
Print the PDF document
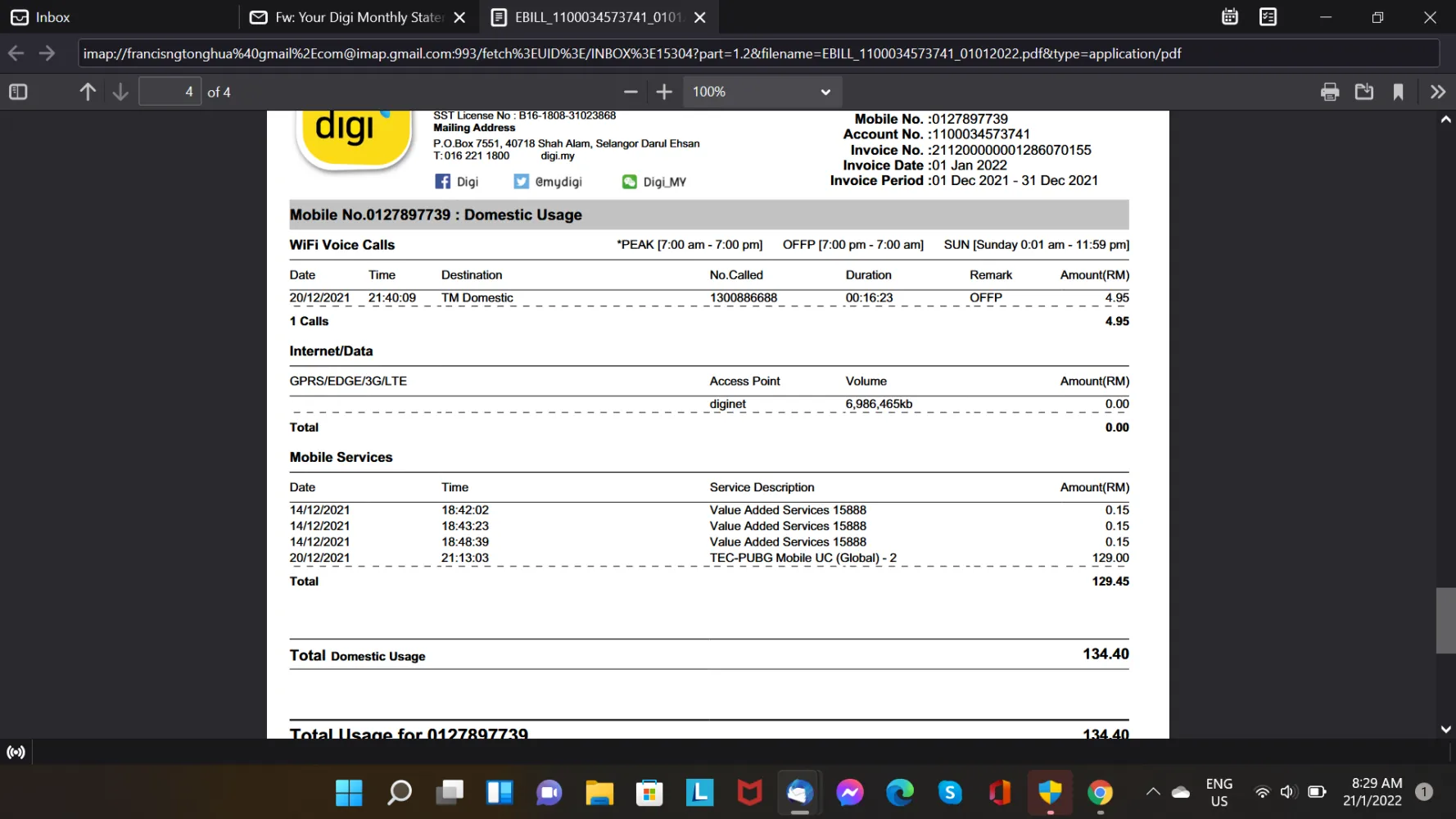[x=1330, y=92]
